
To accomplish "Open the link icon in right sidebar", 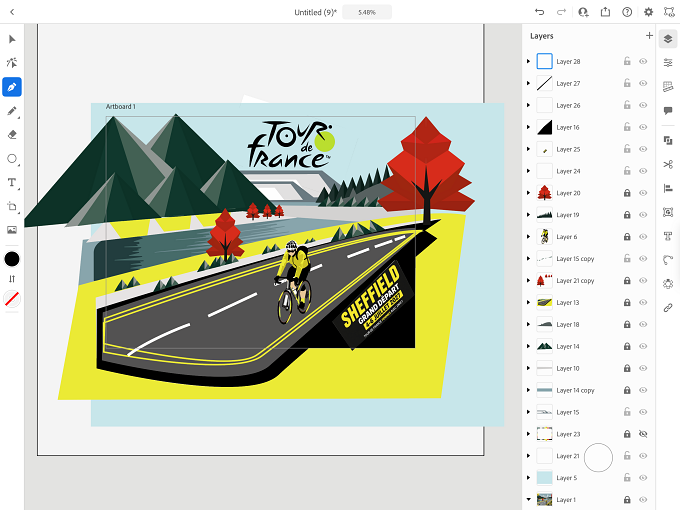I will (x=668, y=308).
